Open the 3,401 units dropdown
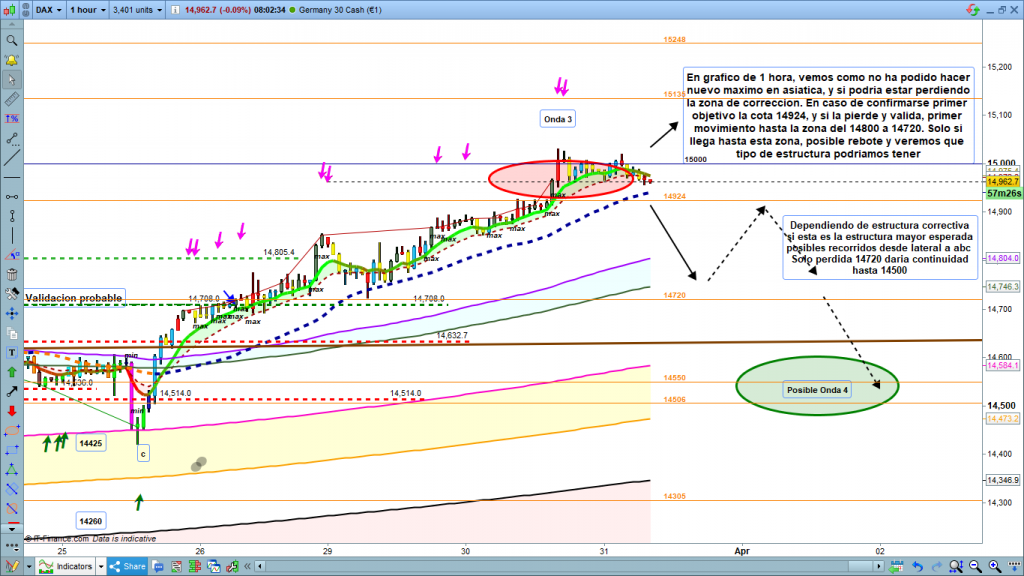 point(138,9)
